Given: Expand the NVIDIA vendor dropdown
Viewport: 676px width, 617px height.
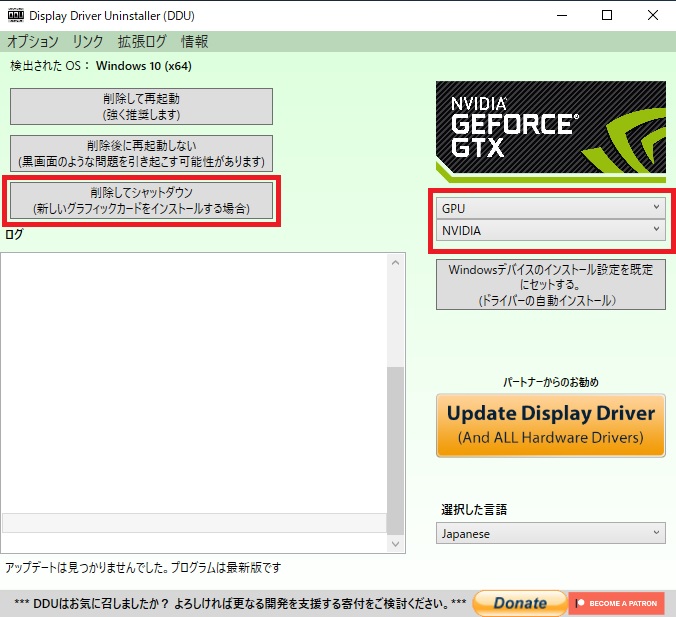Looking at the screenshot, I should point(551,230).
